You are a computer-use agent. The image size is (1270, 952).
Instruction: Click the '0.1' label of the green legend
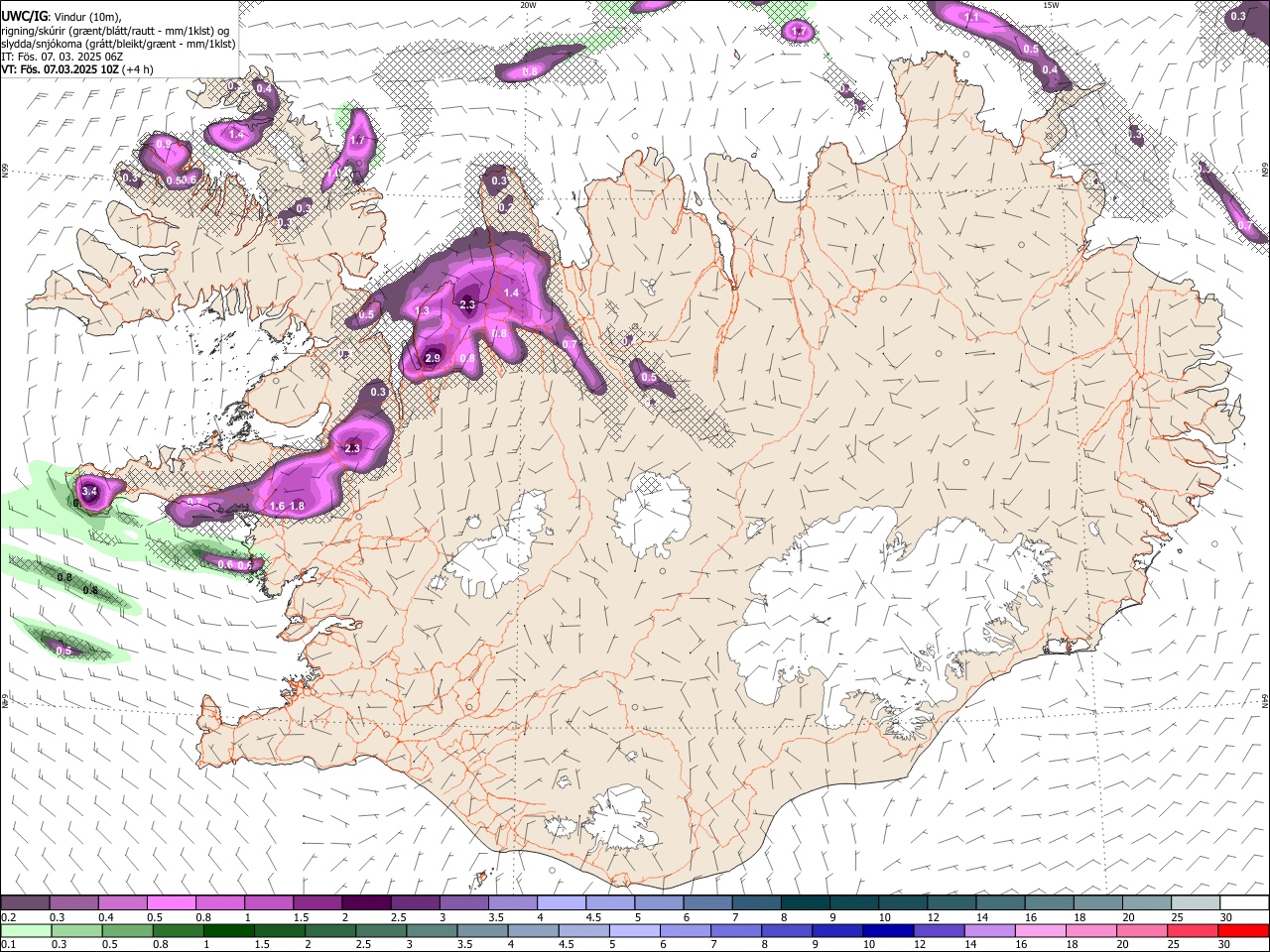coord(8,944)
